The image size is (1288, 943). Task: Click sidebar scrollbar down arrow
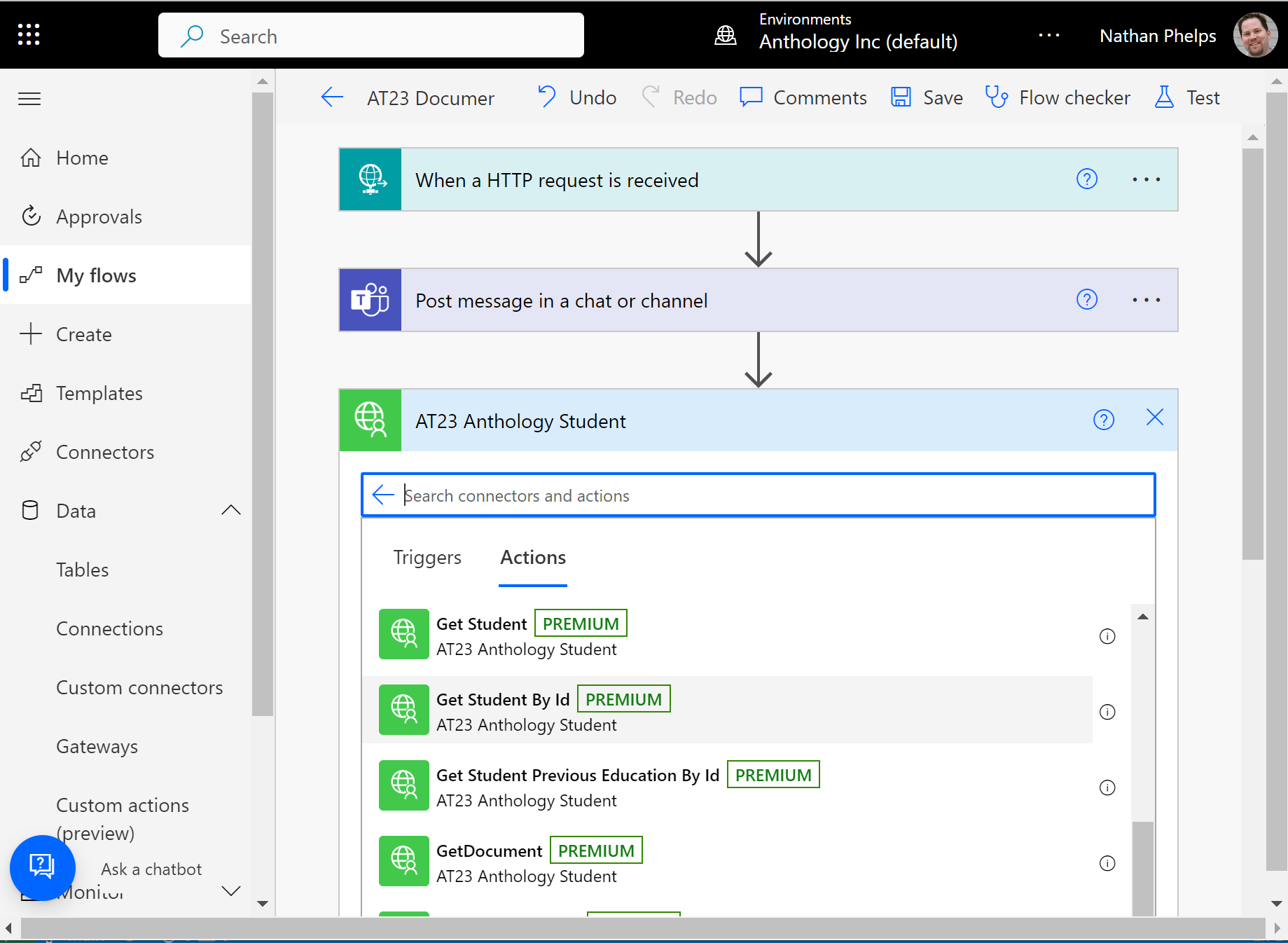pyautogui.click(x=263, y=903)
